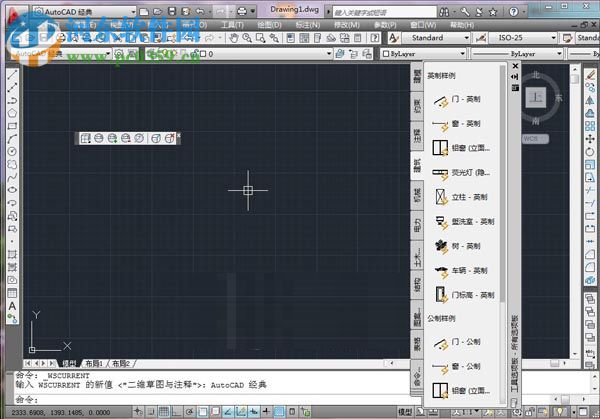The width and height of the screenshot is (600, 419).
Task: Toggle Ortho mode in status bar
Action: tap(177, 412)
